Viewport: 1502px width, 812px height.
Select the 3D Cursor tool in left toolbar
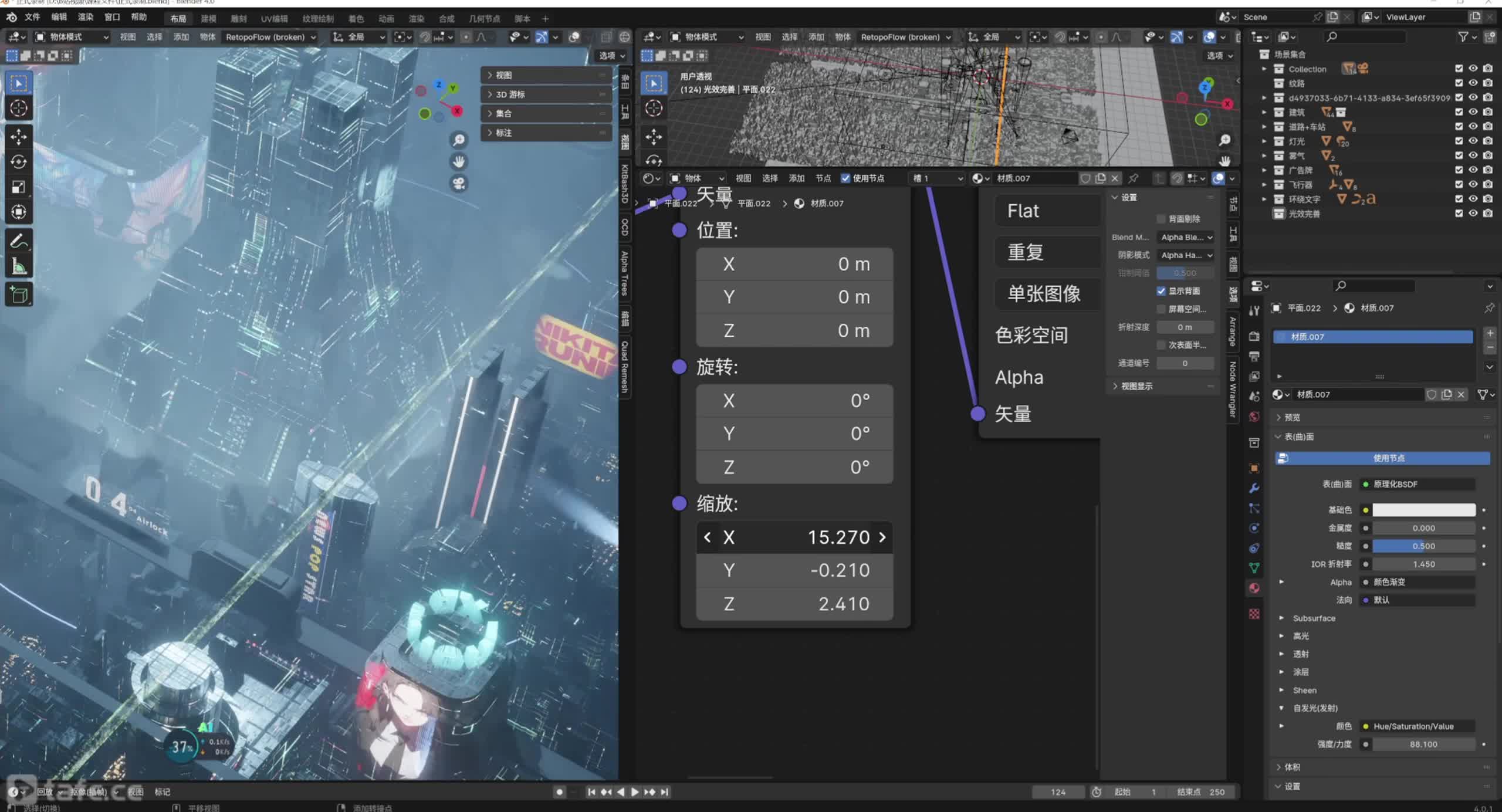pyautogui.click(x=19, y=108)
